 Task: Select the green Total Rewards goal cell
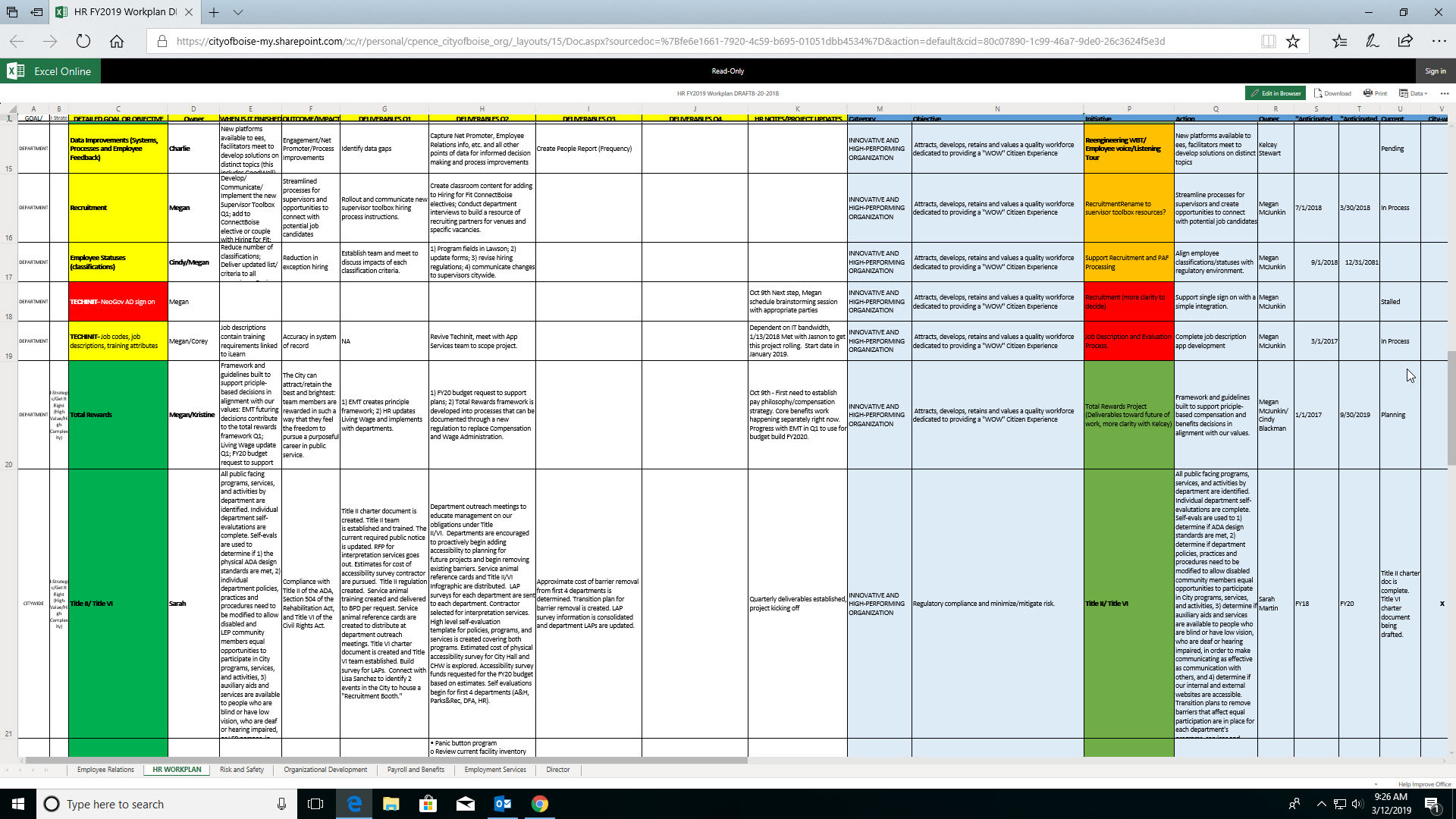118,415
